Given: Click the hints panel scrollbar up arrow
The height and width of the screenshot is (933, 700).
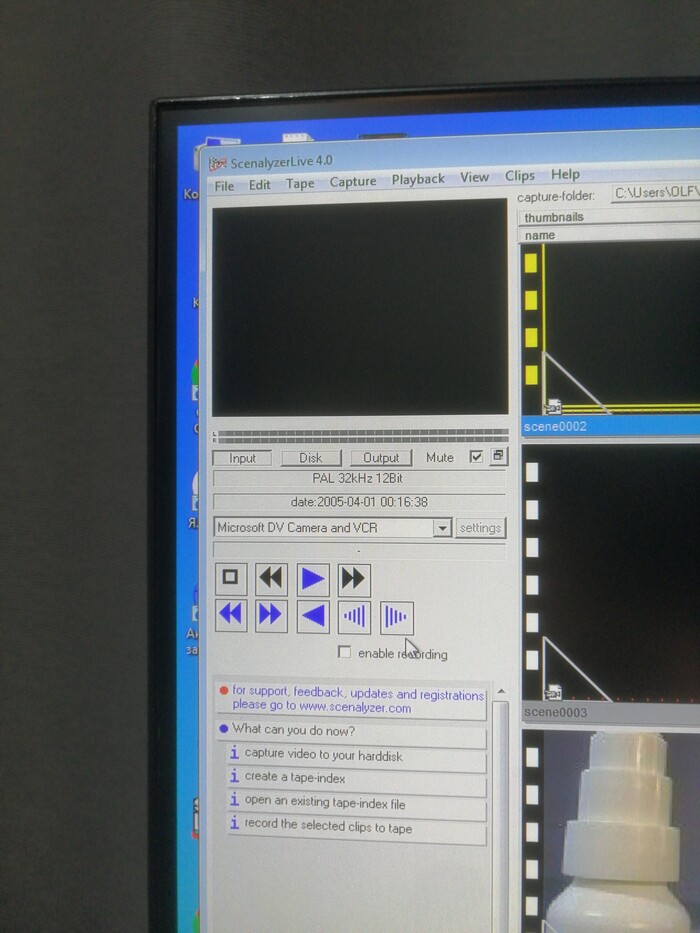Looking at the screenshot, I should 501,692.
